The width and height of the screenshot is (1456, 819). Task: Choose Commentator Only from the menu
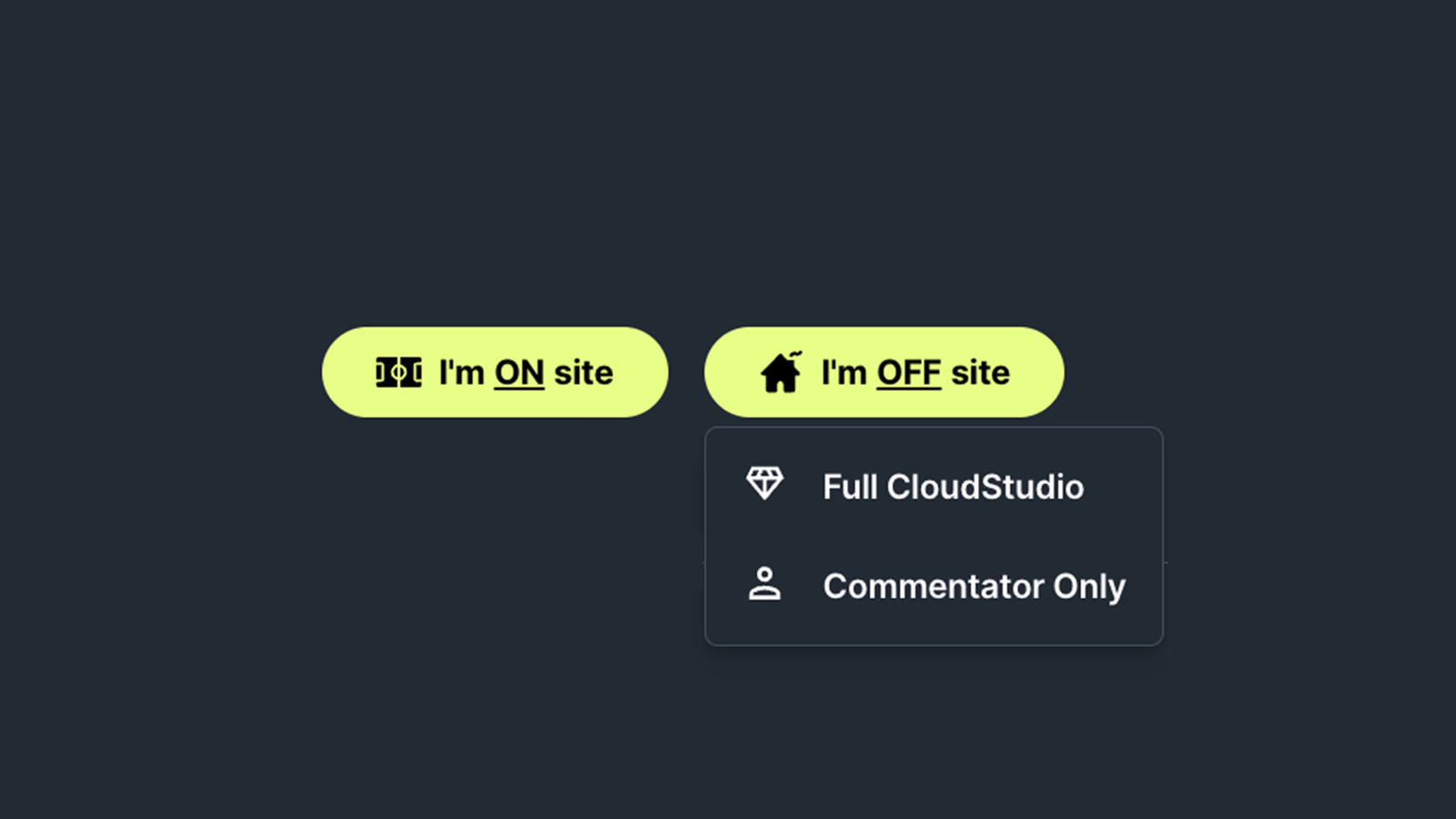[x=934, y=586]
